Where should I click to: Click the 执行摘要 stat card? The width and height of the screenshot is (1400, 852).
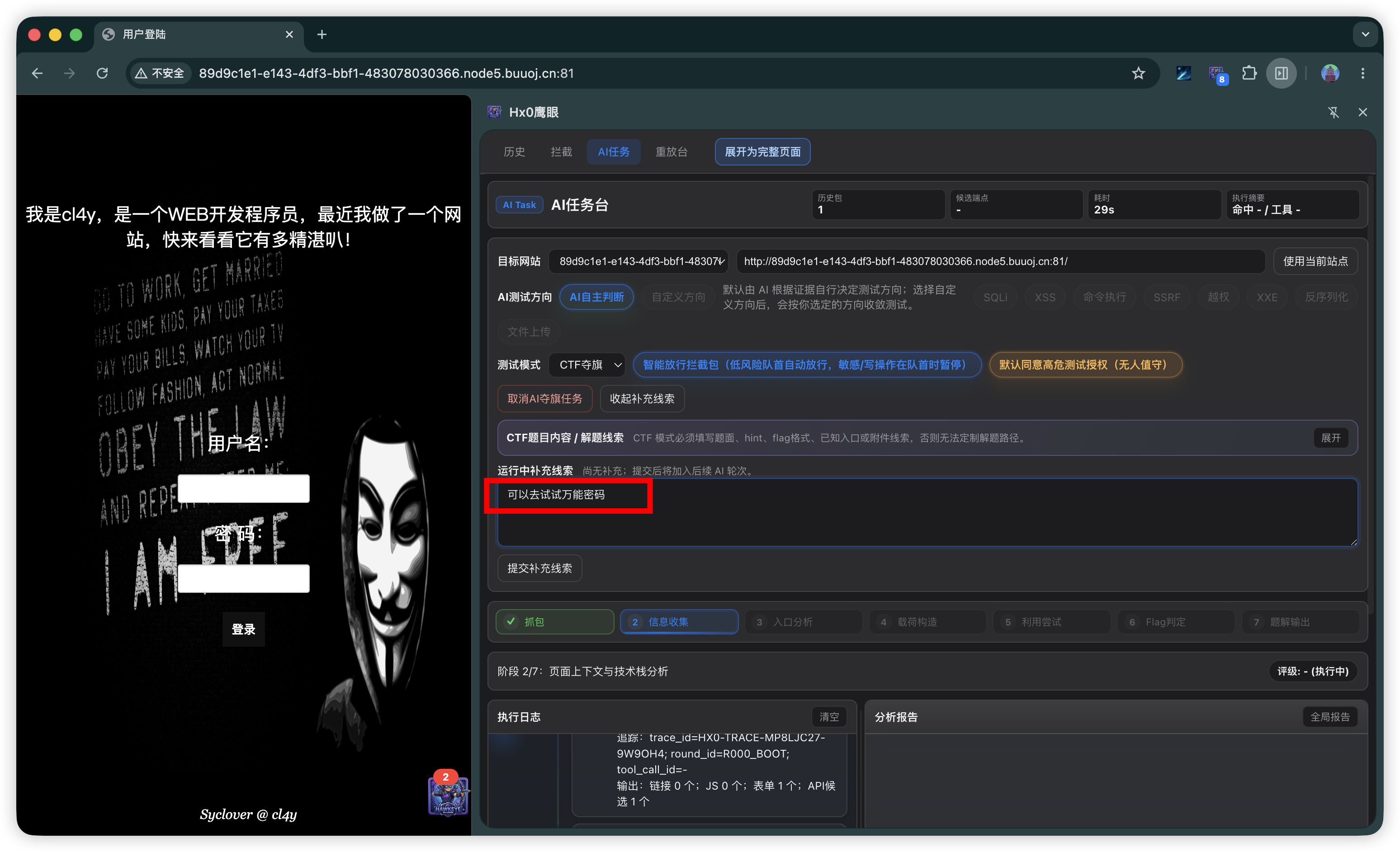click(1292, 204)
